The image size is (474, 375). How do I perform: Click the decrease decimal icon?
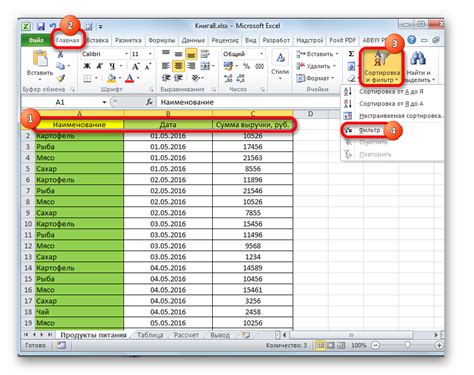click(241, 78)
